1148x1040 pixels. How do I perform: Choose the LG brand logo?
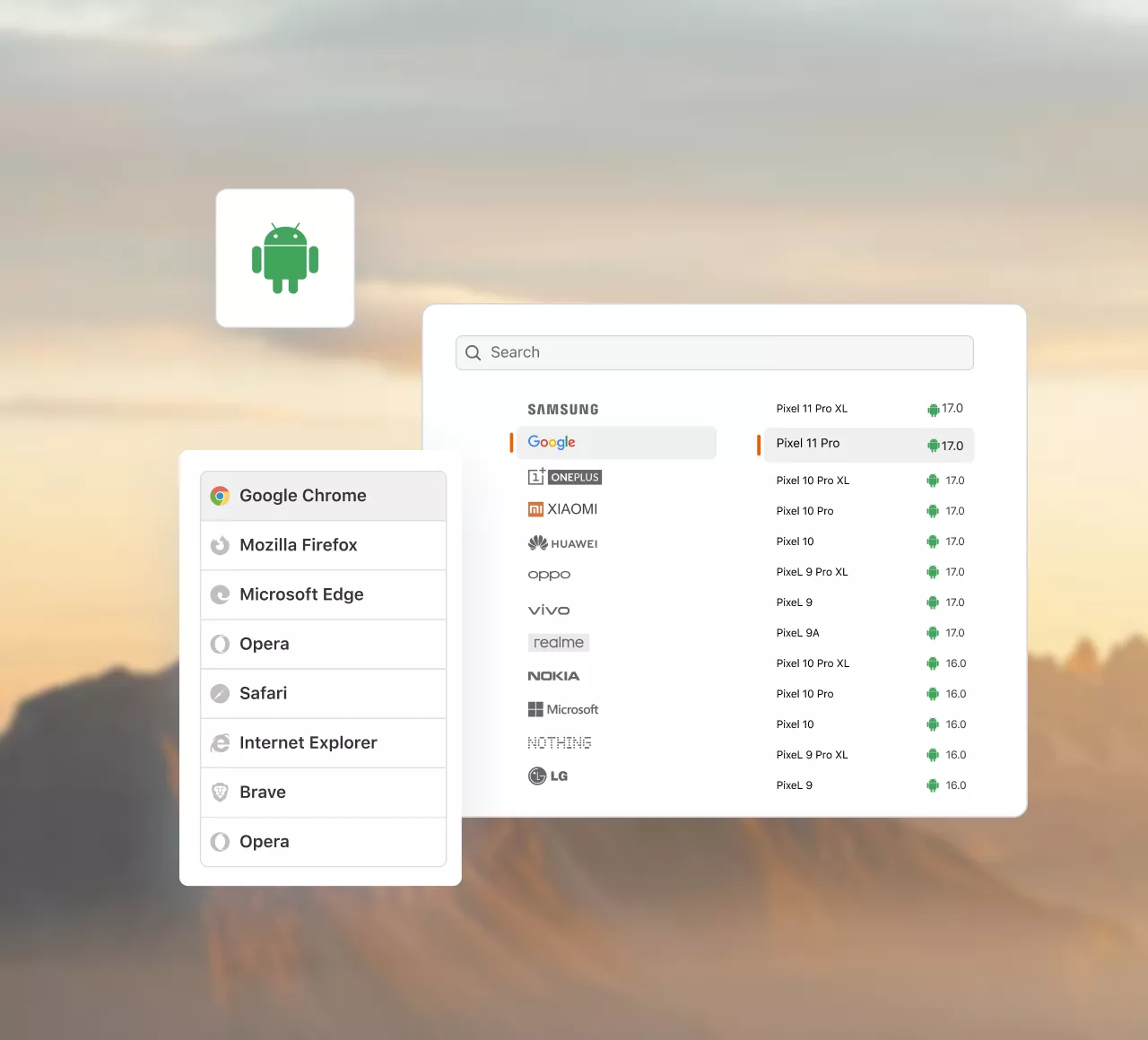548,776
